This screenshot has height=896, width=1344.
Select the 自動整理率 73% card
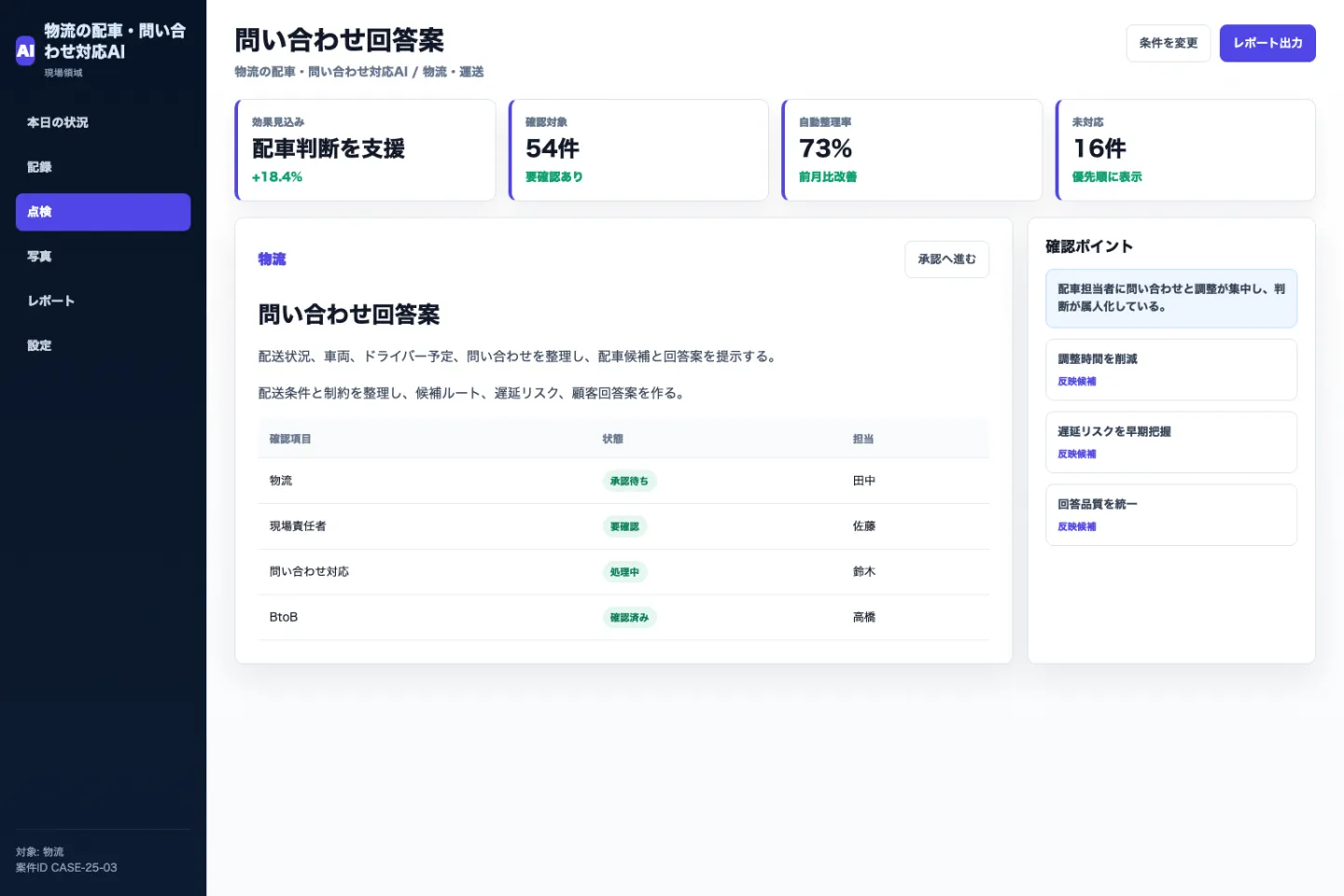912,150
